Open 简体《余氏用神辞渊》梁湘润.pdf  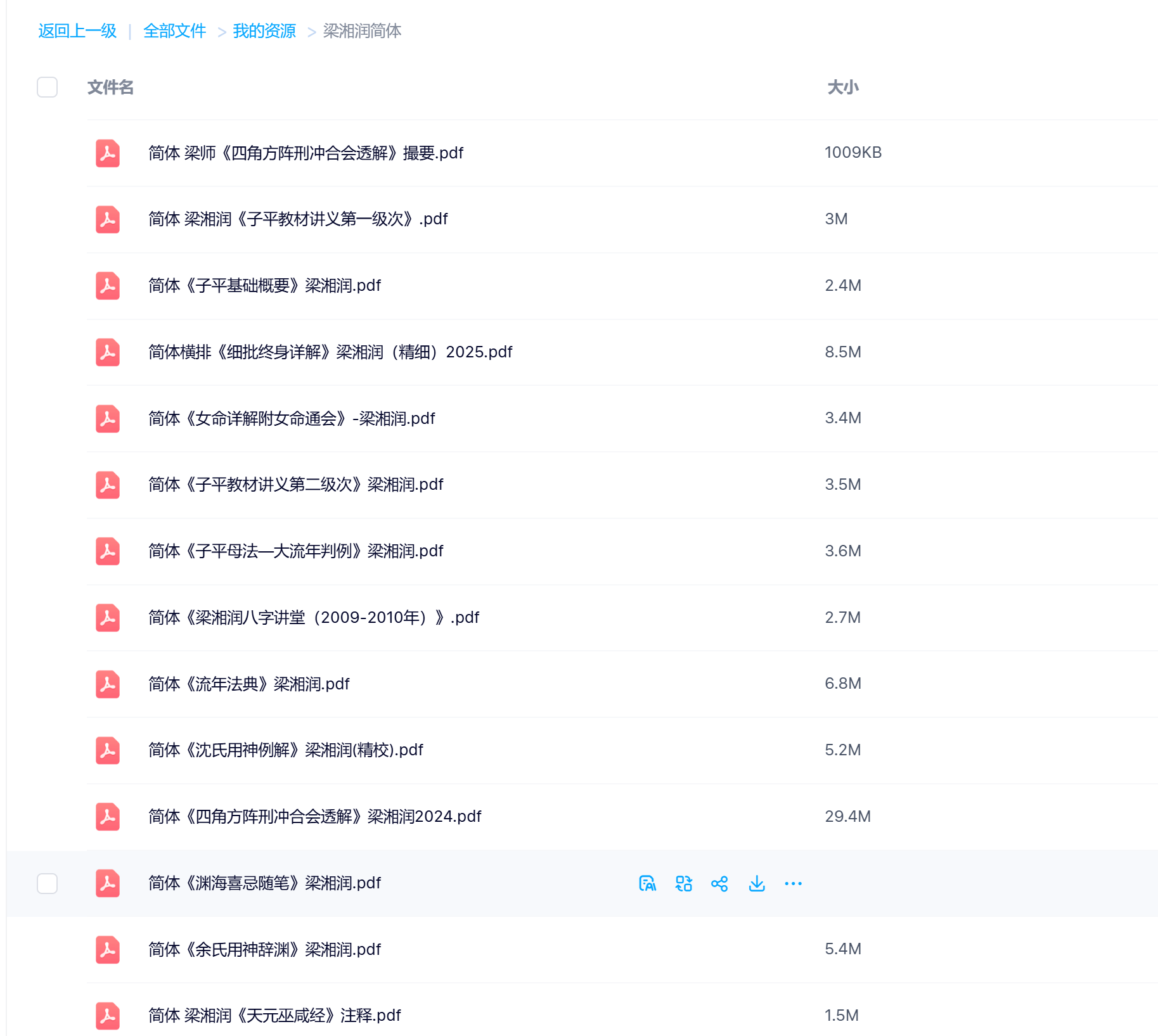[264, 950]
